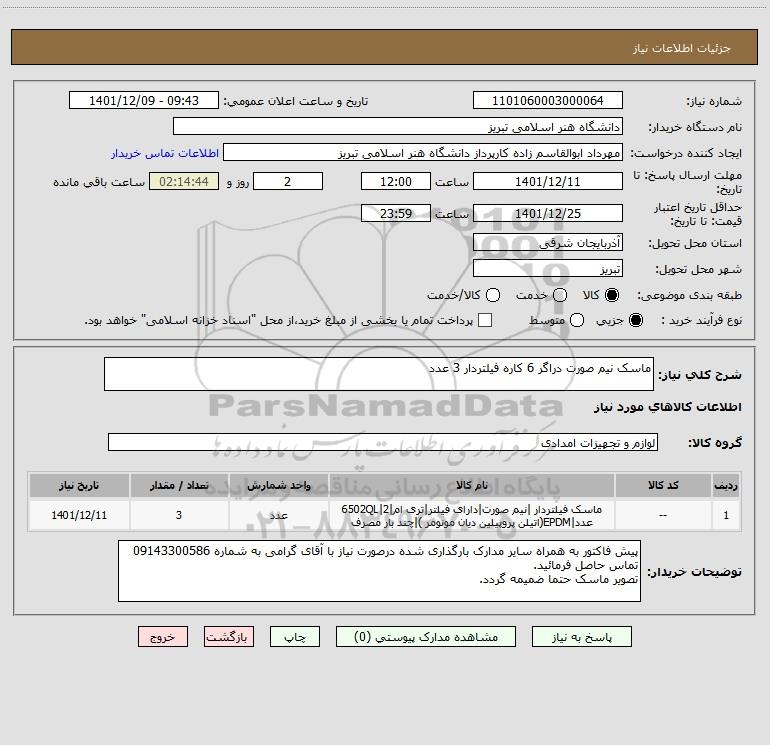The width and height of the screenshot is (770, 745).
Task: Click the ردیف column header
Action: pos(726,485)
